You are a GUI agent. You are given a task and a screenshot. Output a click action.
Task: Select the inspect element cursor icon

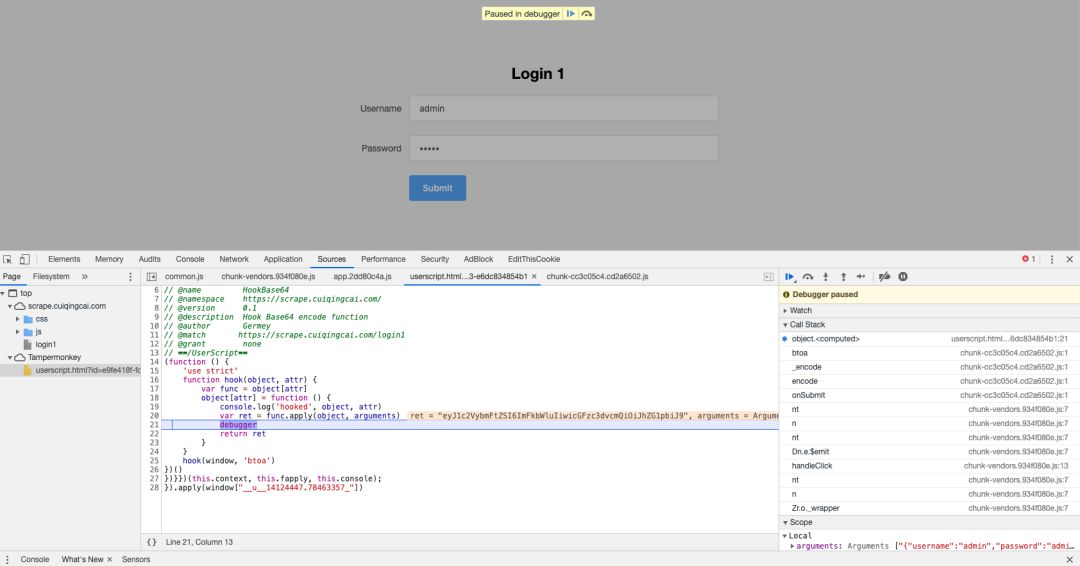click(8, 260)
